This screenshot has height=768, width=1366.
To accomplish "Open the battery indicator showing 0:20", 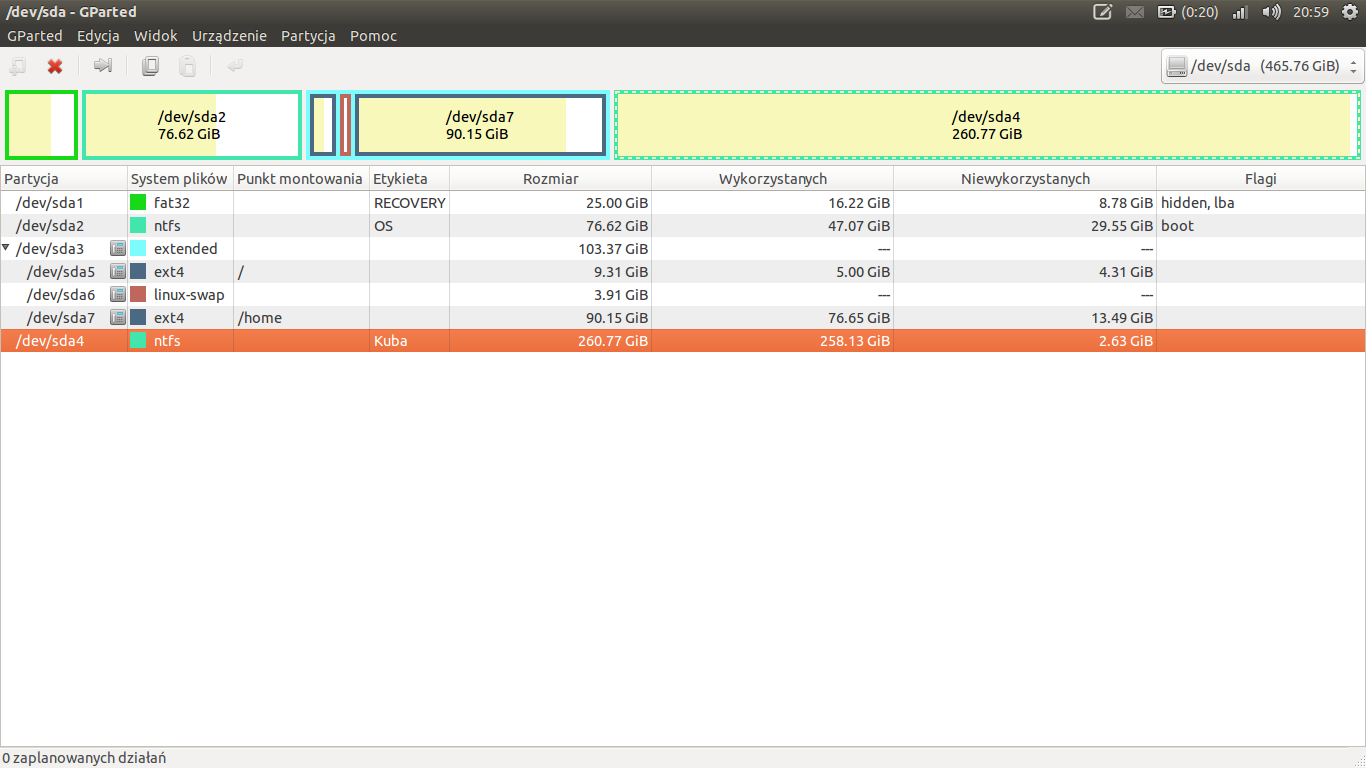I will click(1188, 12).
